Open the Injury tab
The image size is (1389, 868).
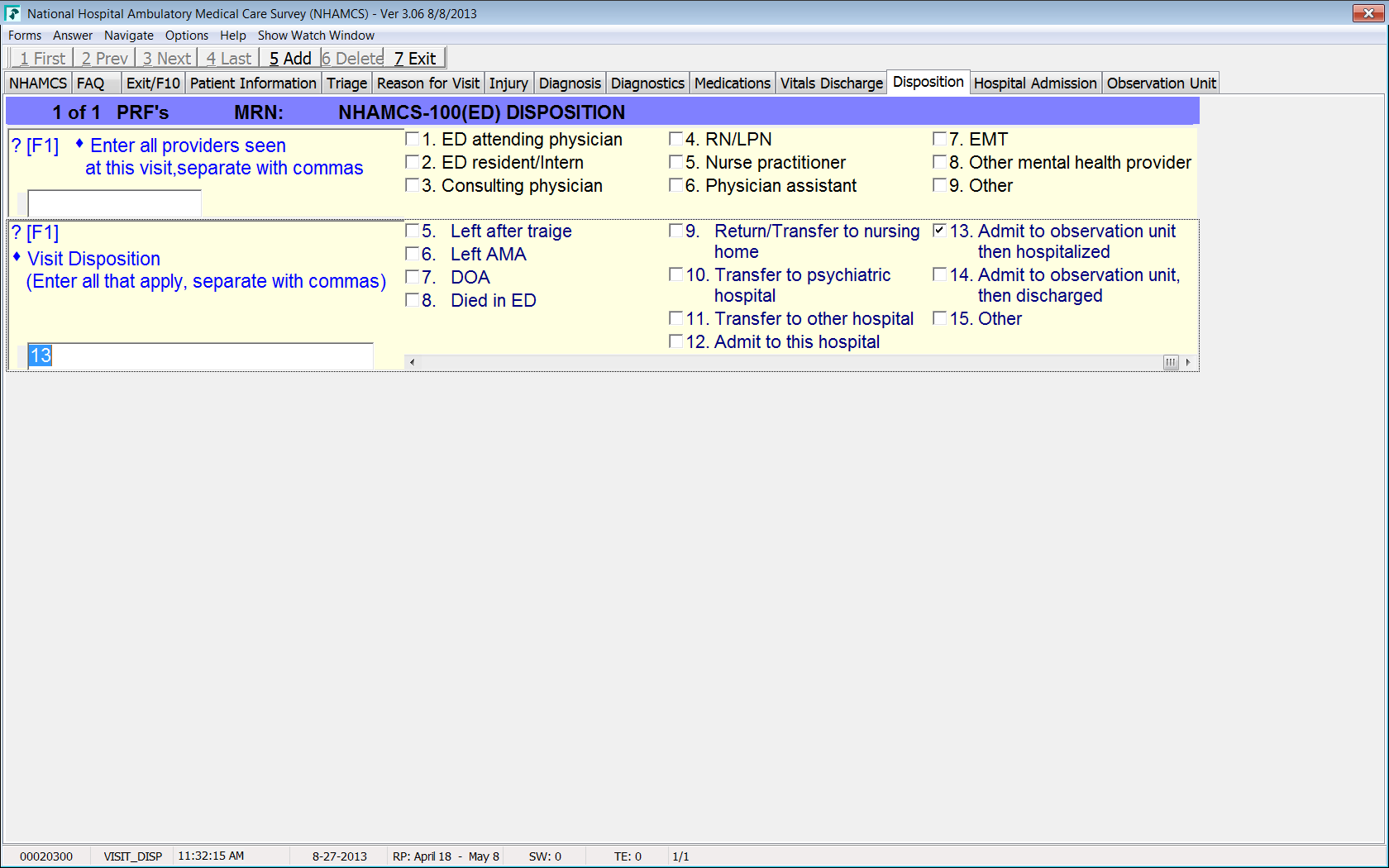(508, 83)
